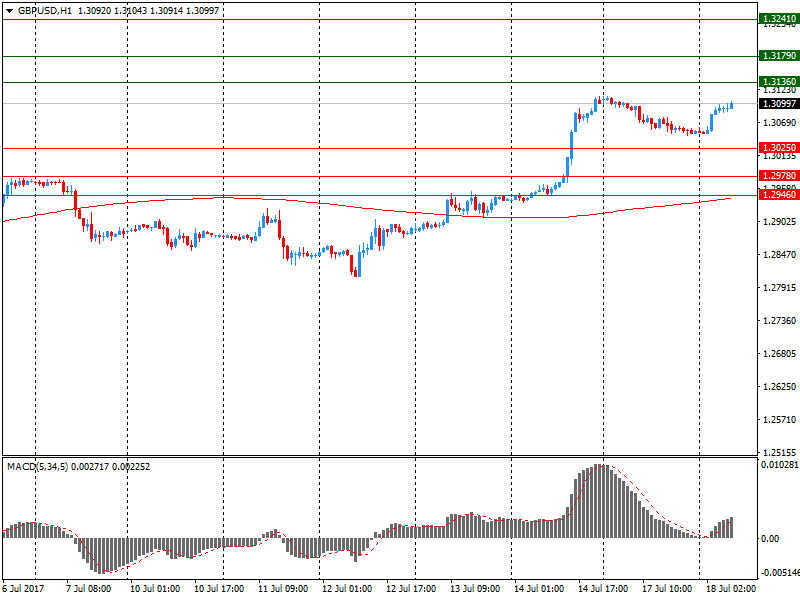
Task: Click the 1.31360 green level price label
Action: pyautogui.click(x=779, y=82)
